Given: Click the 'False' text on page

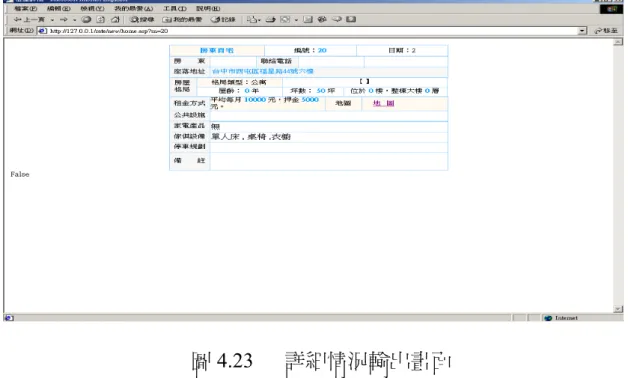Looking at the screenshot, I should 20,174.
